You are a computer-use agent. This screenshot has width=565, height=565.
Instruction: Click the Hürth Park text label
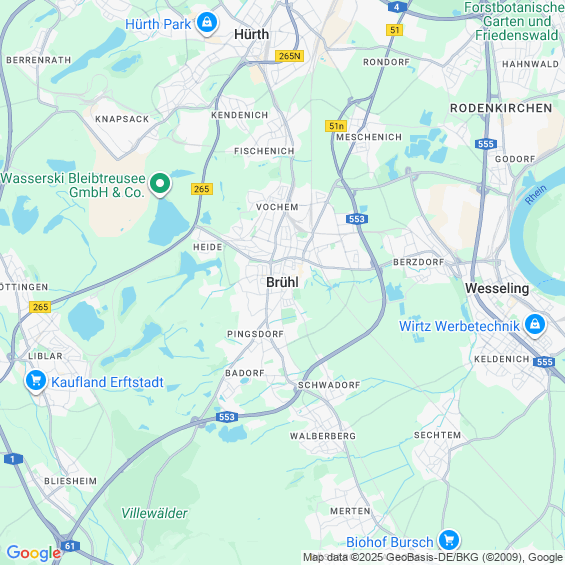(x=158, y=24)
